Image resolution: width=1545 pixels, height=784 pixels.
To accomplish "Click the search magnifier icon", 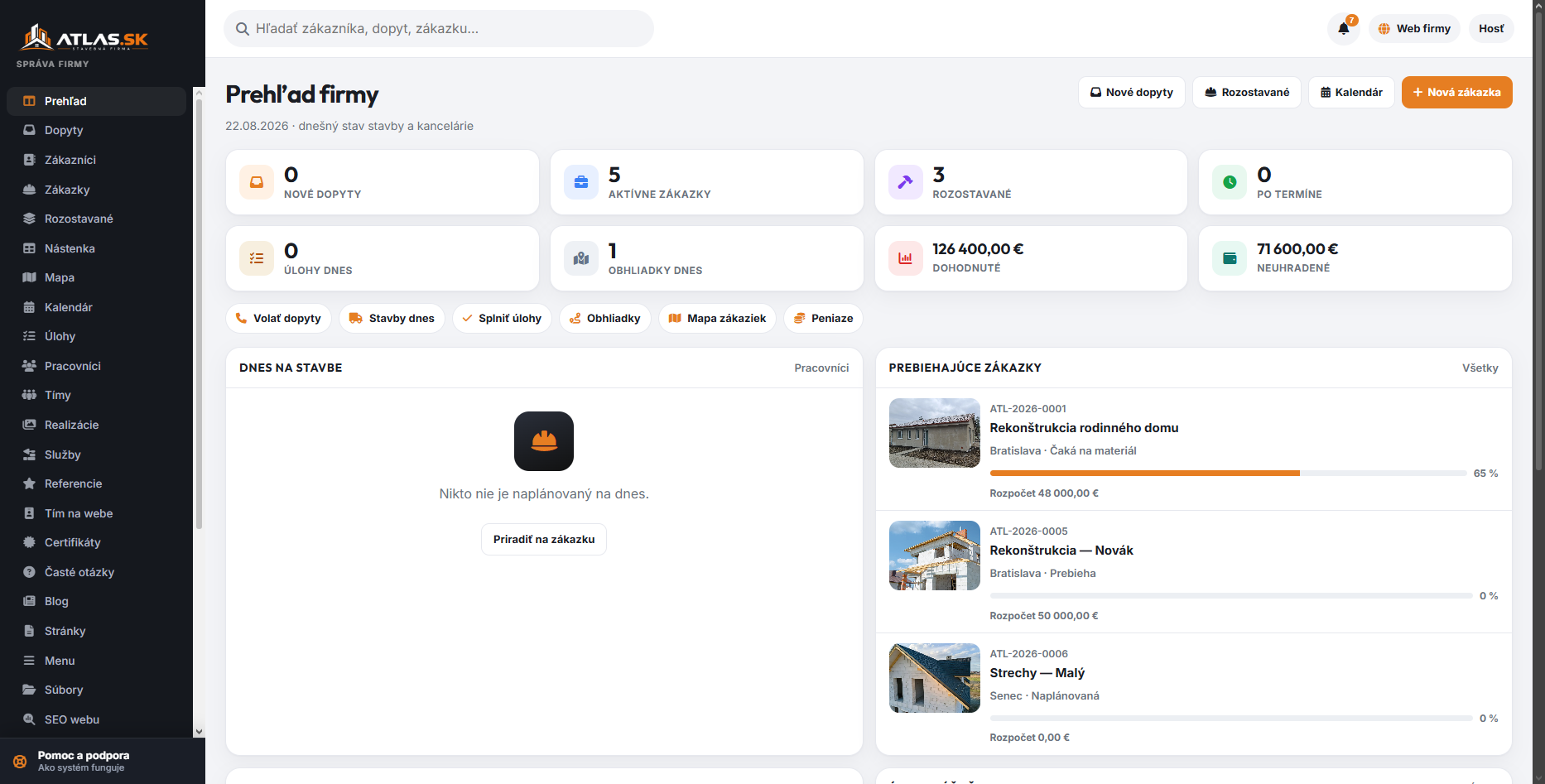I will click(243, 29).
